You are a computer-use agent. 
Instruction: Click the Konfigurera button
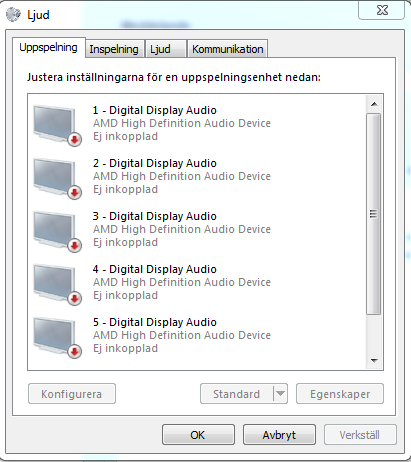coord(72,394)
